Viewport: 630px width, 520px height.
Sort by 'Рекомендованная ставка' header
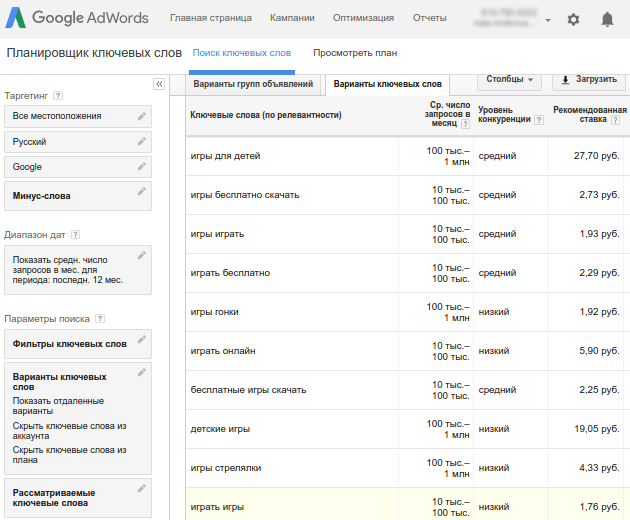589,115
